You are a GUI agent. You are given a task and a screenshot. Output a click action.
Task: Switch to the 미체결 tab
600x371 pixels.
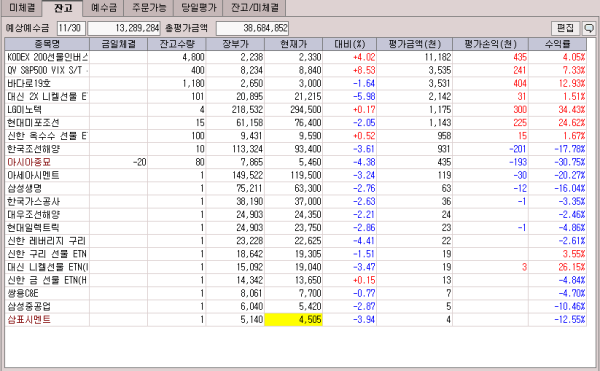22,7
